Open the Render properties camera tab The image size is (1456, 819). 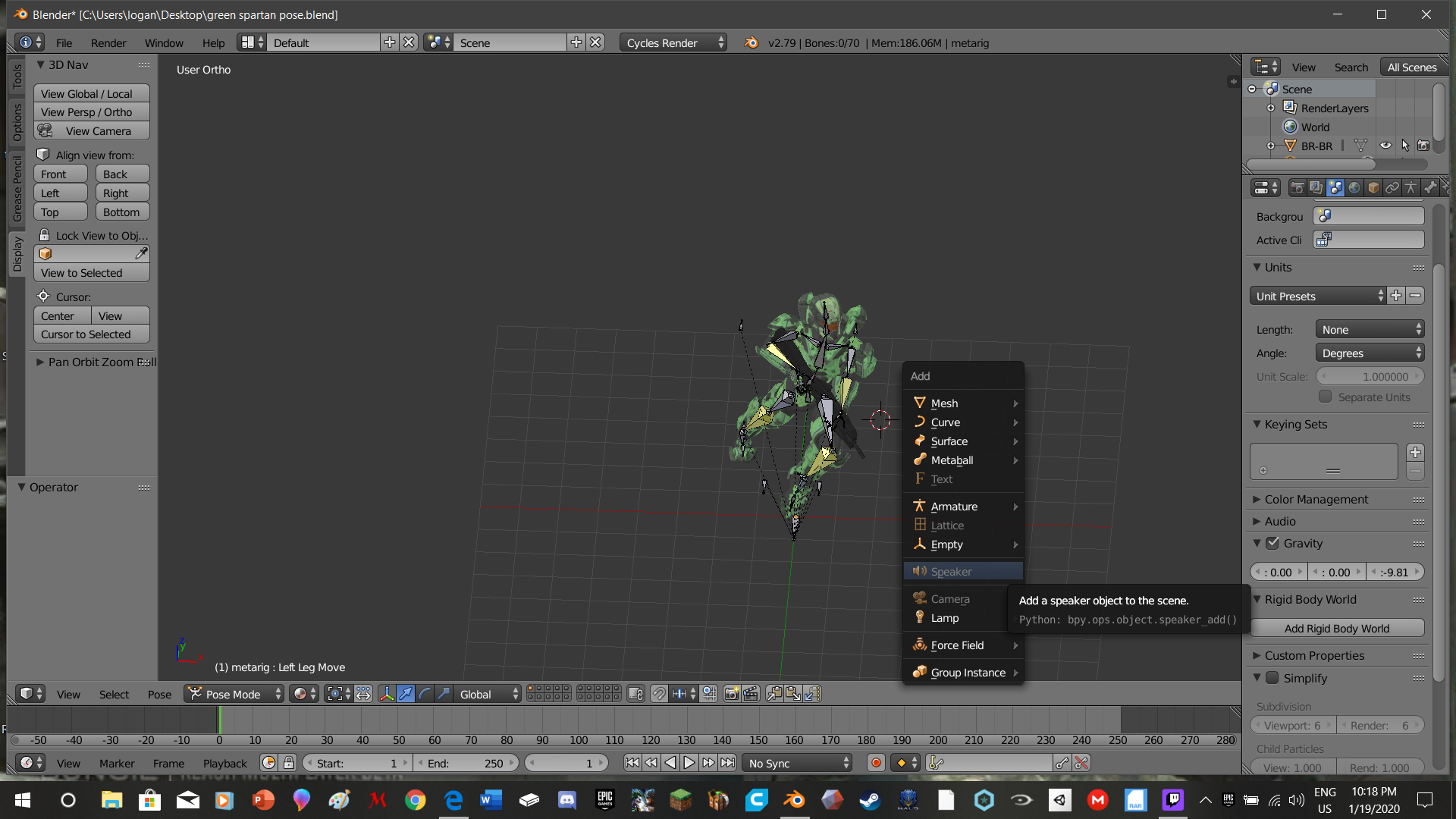tap(1298, 187)
